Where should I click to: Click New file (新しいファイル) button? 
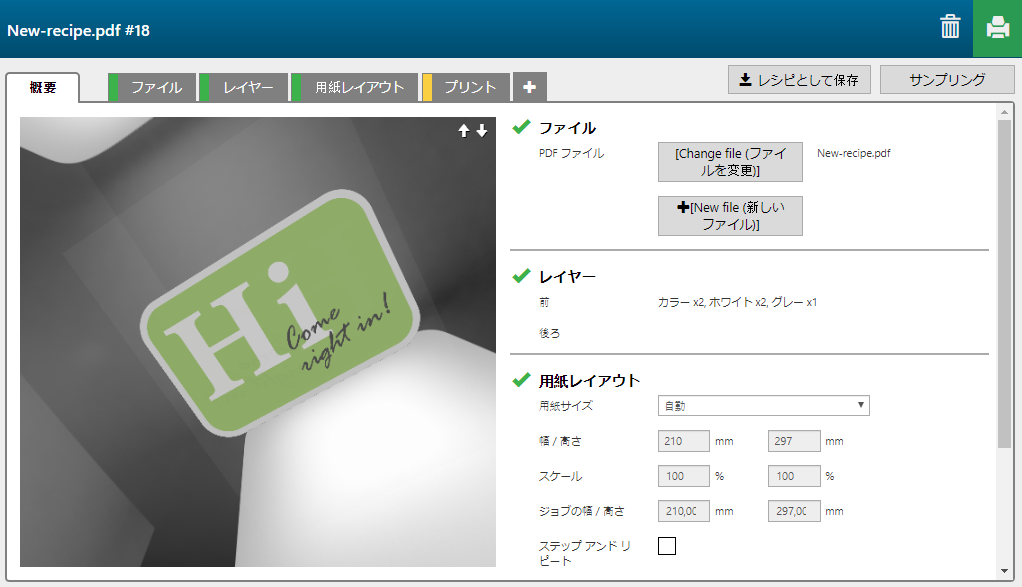730,216
